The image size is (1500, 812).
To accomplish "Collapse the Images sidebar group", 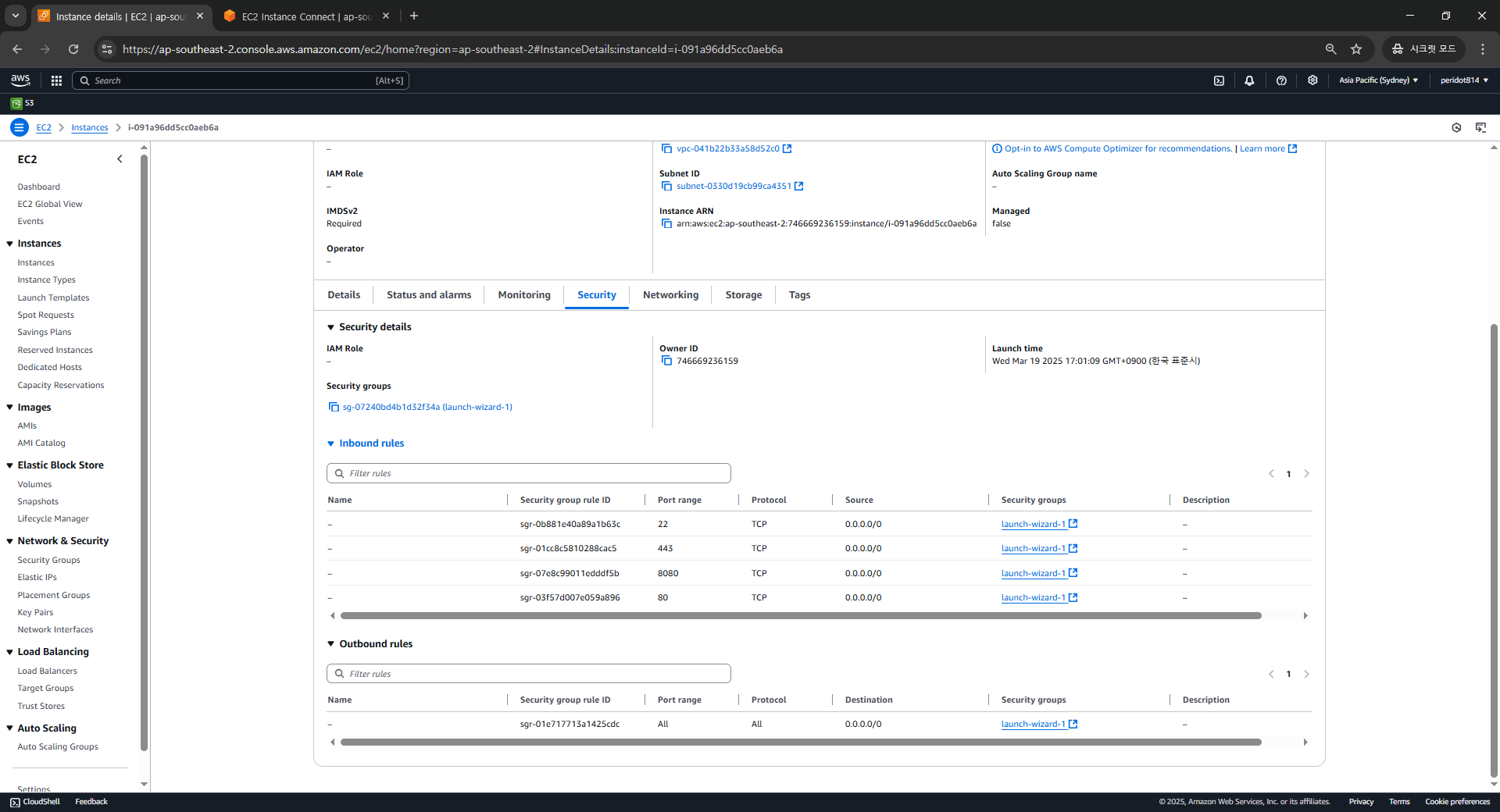I will (10, 408).
